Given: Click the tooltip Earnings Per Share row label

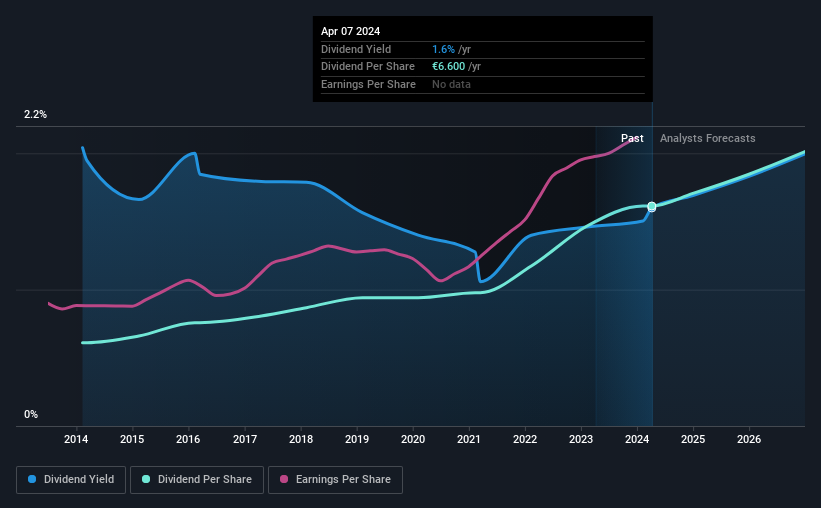Looking at the screenshot, I should pos(368,84).
